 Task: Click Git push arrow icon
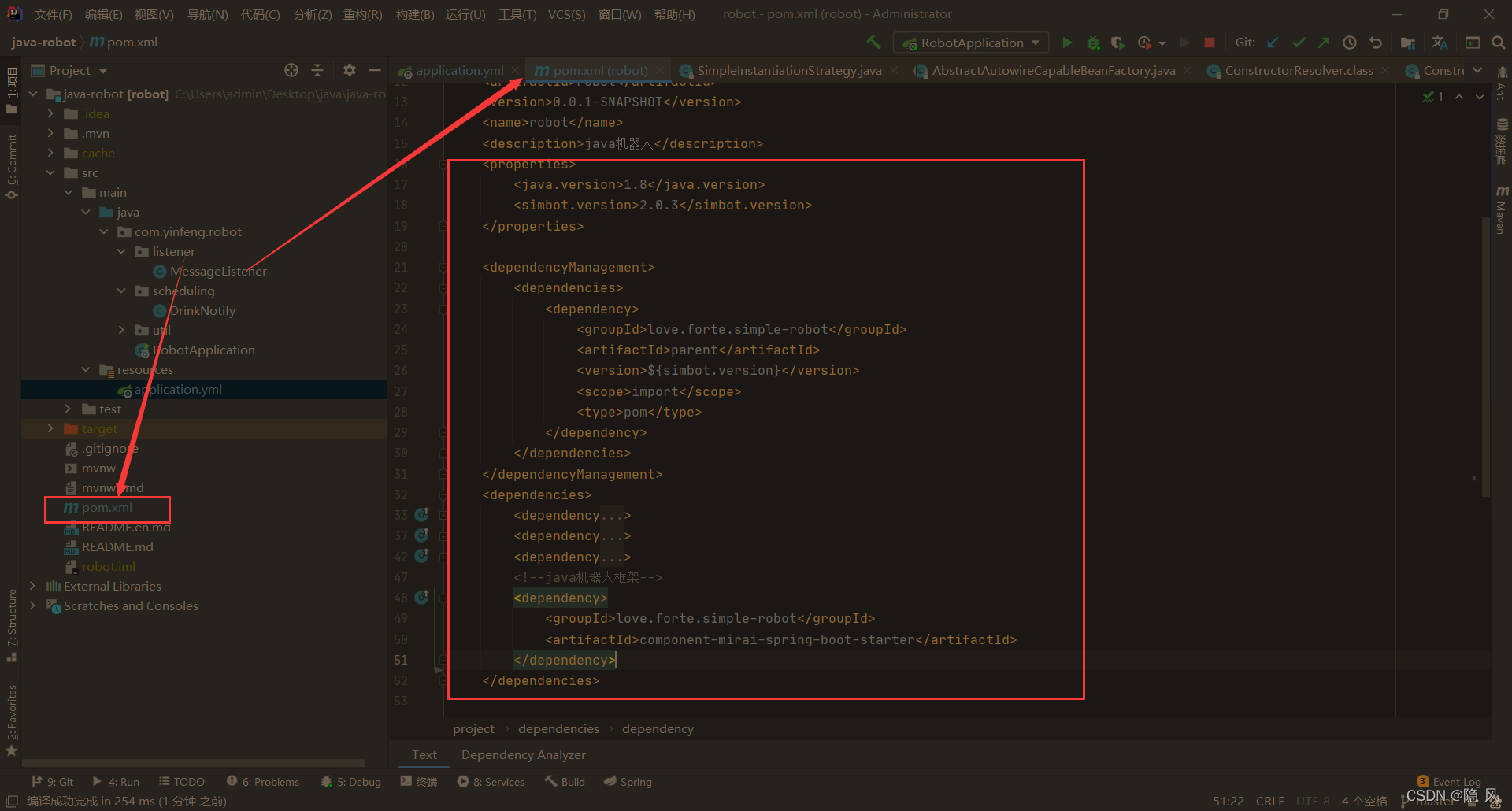[x=1324, y=43]
